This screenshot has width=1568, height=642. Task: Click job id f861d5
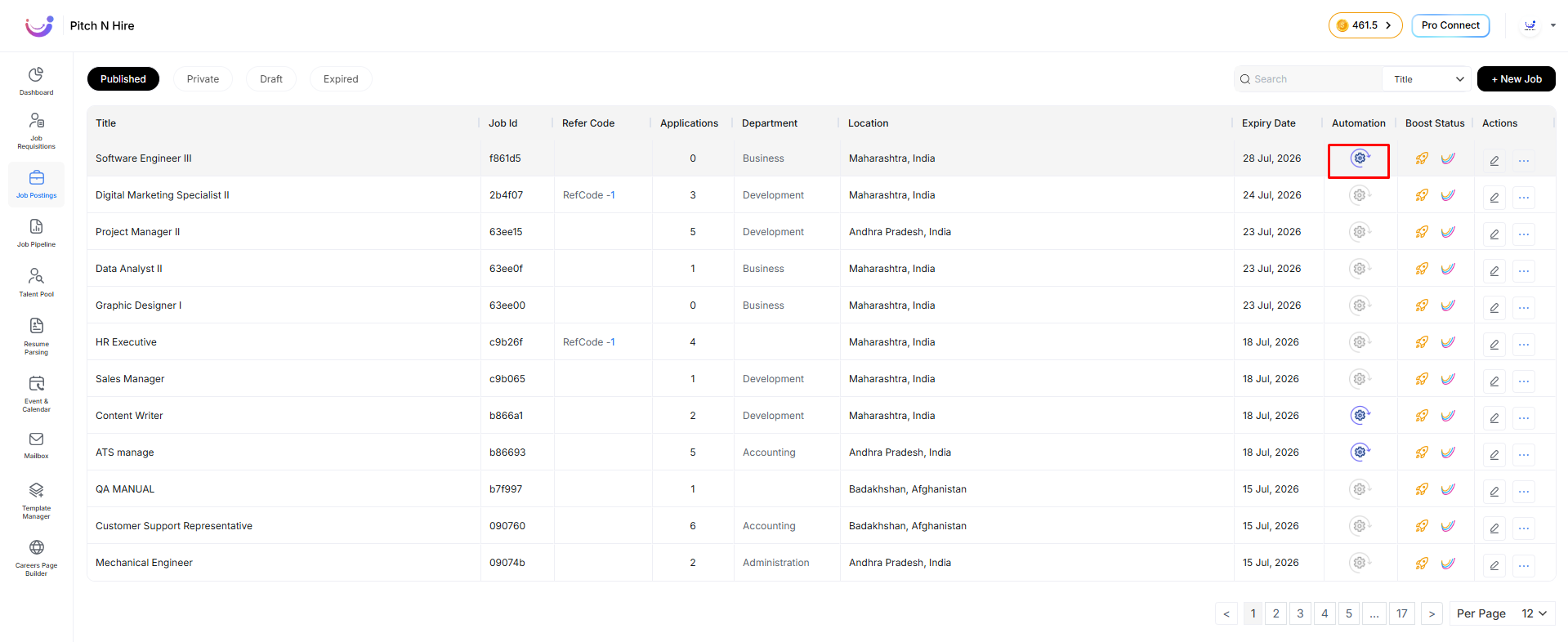(505, 158)
